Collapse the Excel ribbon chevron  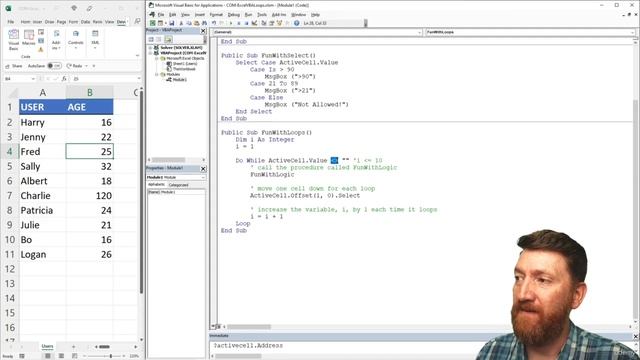pyautogui.click(x=138, y=56)
